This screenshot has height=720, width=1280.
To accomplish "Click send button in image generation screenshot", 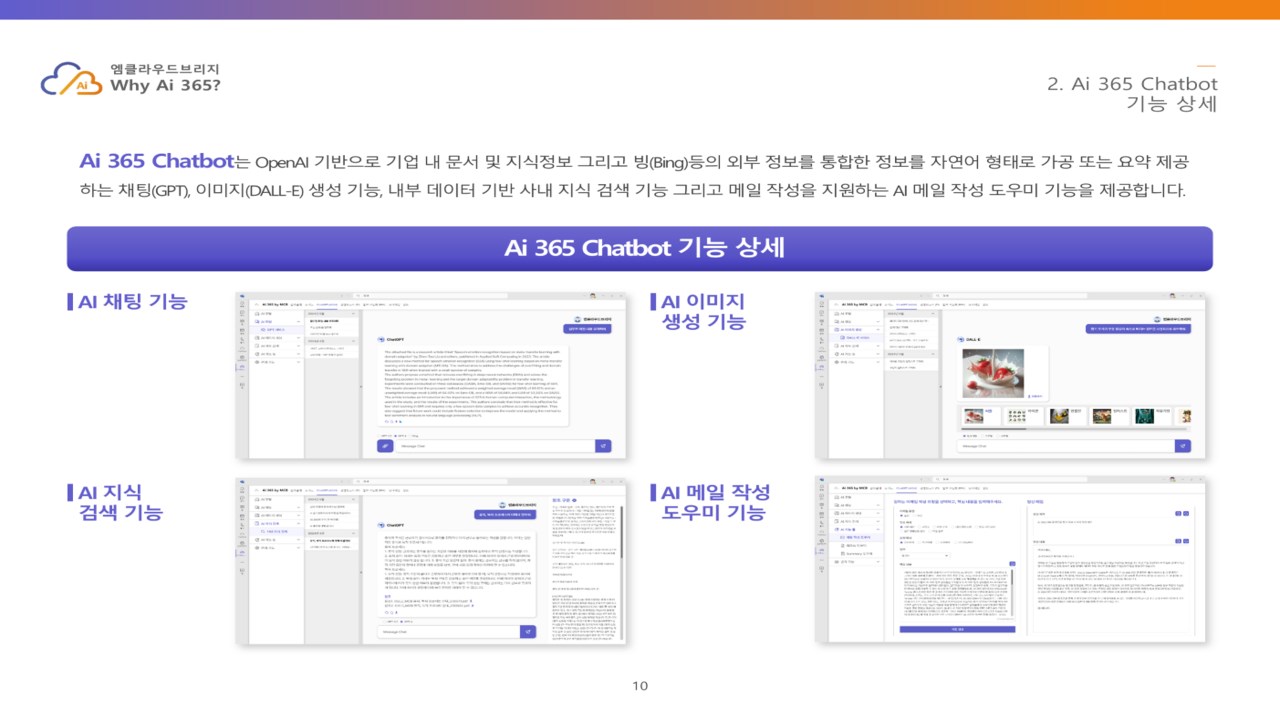I will [x=1183, y=446].
